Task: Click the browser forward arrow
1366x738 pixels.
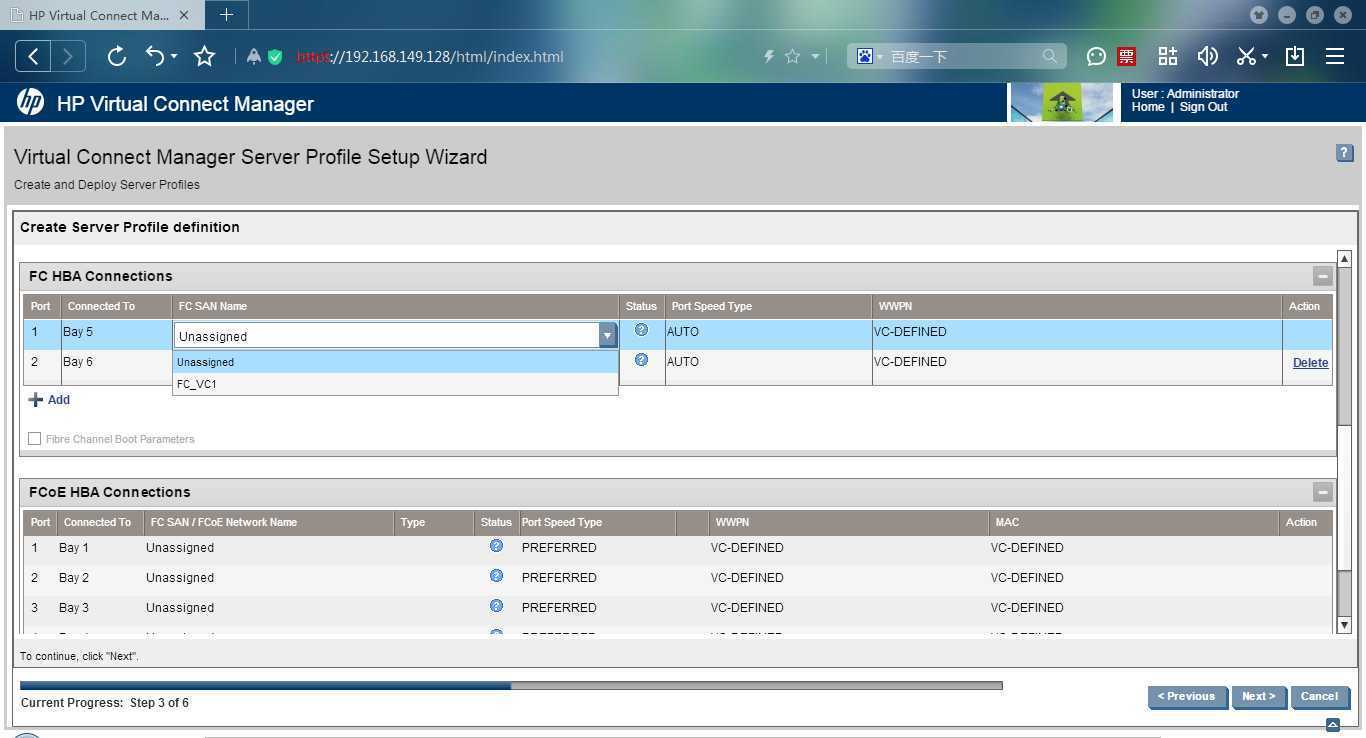Action: (68, 56)
